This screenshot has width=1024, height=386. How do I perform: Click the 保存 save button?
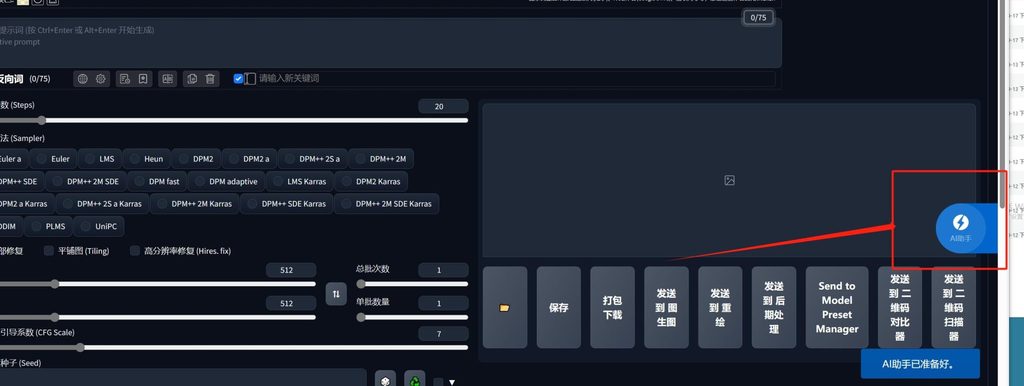click(x=558, y=307)
